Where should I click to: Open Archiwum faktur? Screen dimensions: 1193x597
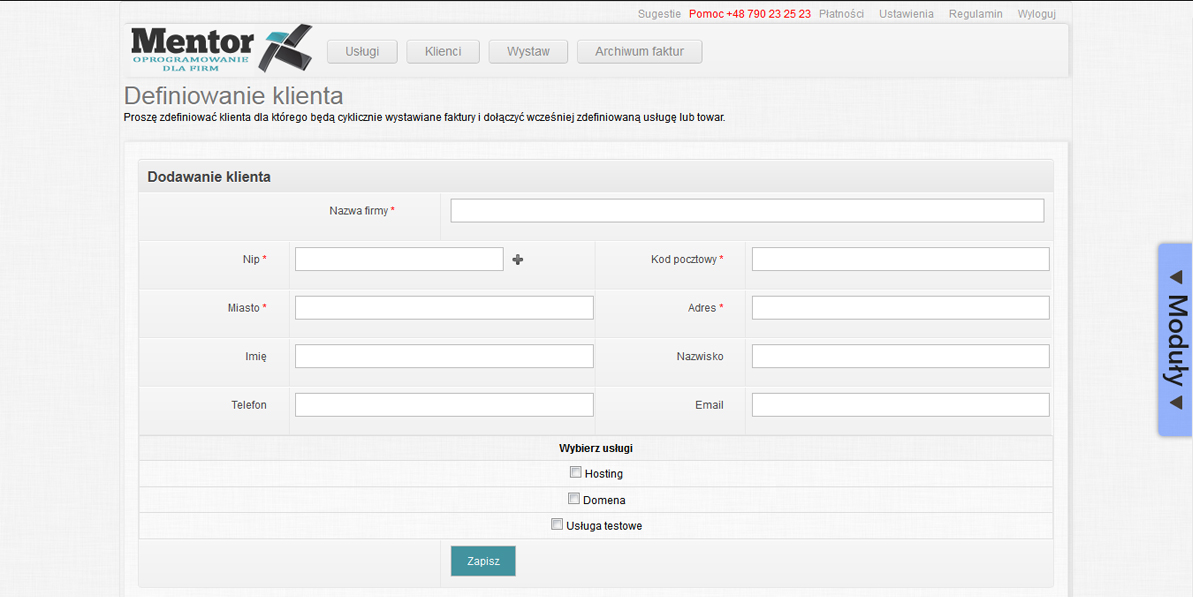click(x=639, y=52)
